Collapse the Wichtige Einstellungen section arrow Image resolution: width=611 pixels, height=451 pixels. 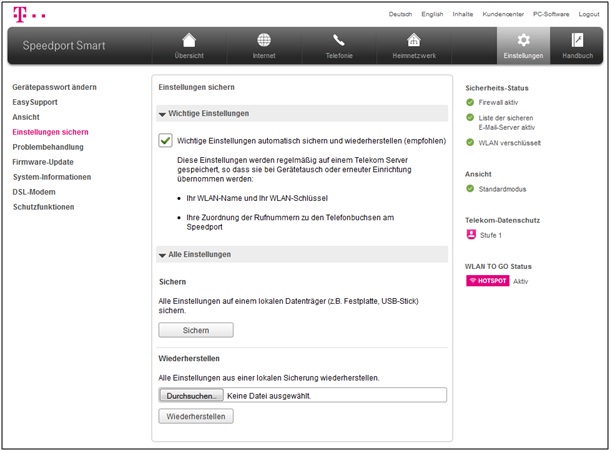point(162,114)
